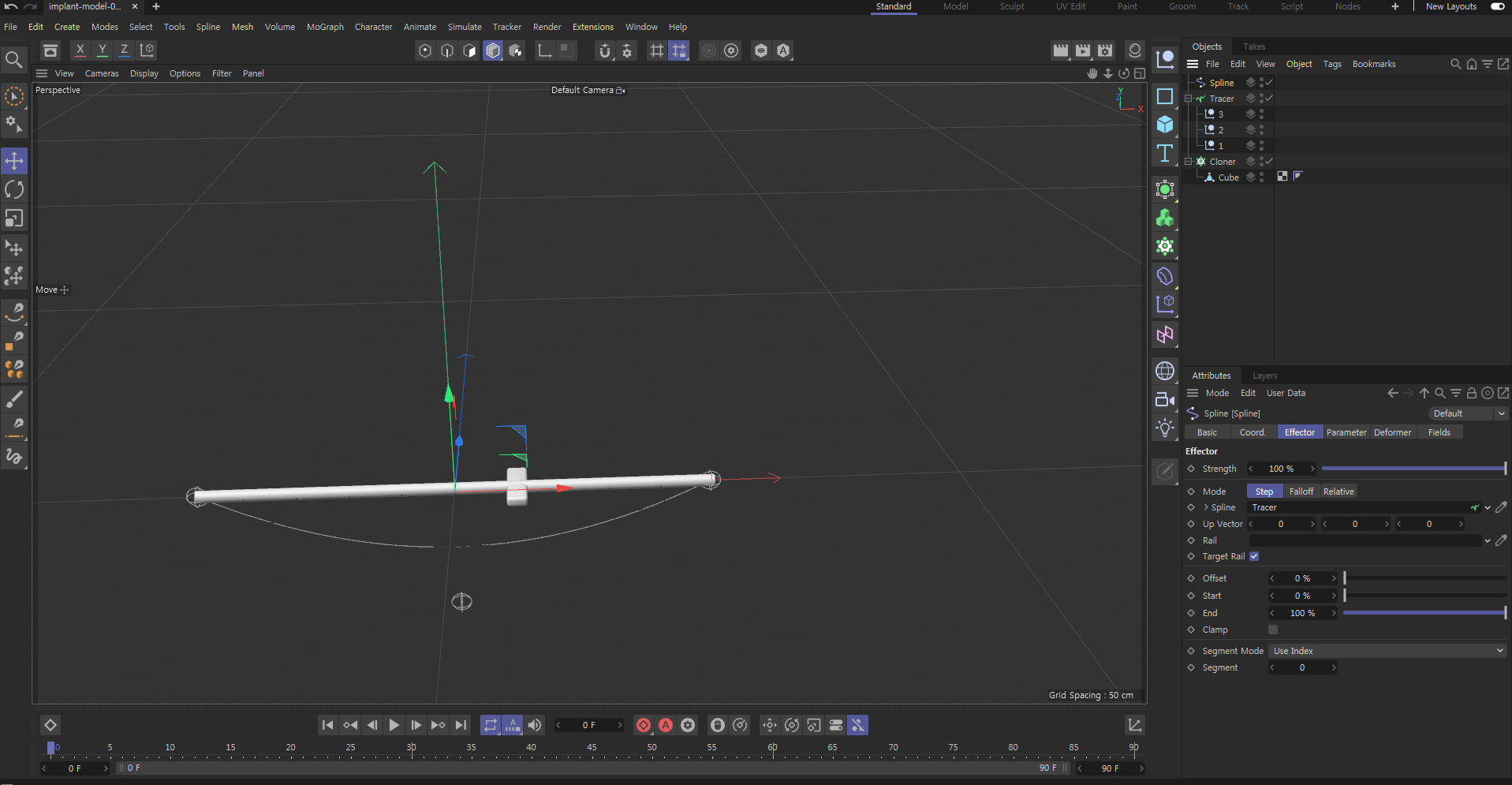The width and height of the screenshot is (1512, 785).
Task: Open the Objects panel search icon
Action: 1455,64
